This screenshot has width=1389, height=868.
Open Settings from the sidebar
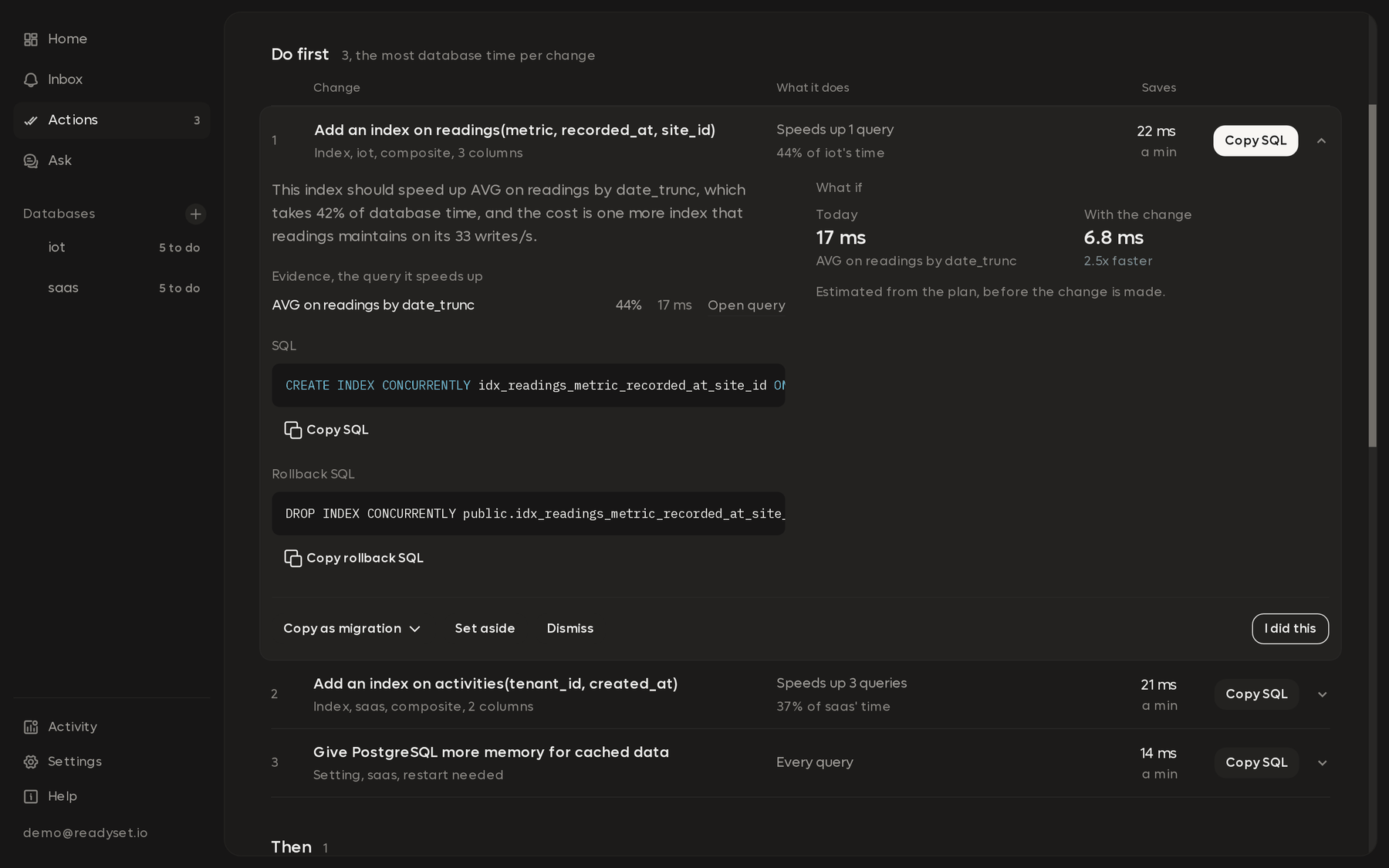coord(112,762)
